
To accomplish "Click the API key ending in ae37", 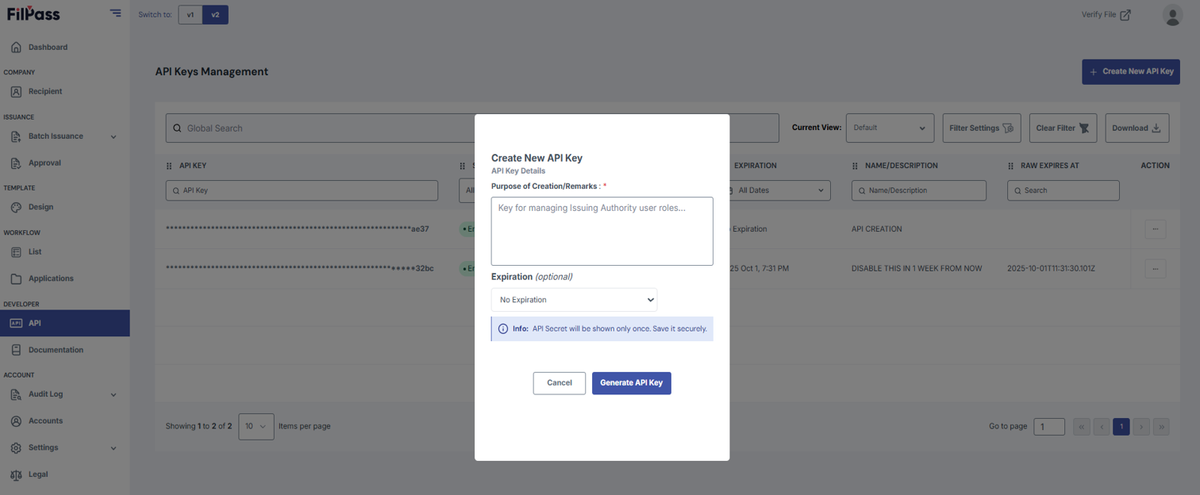I will coord(297,229).
